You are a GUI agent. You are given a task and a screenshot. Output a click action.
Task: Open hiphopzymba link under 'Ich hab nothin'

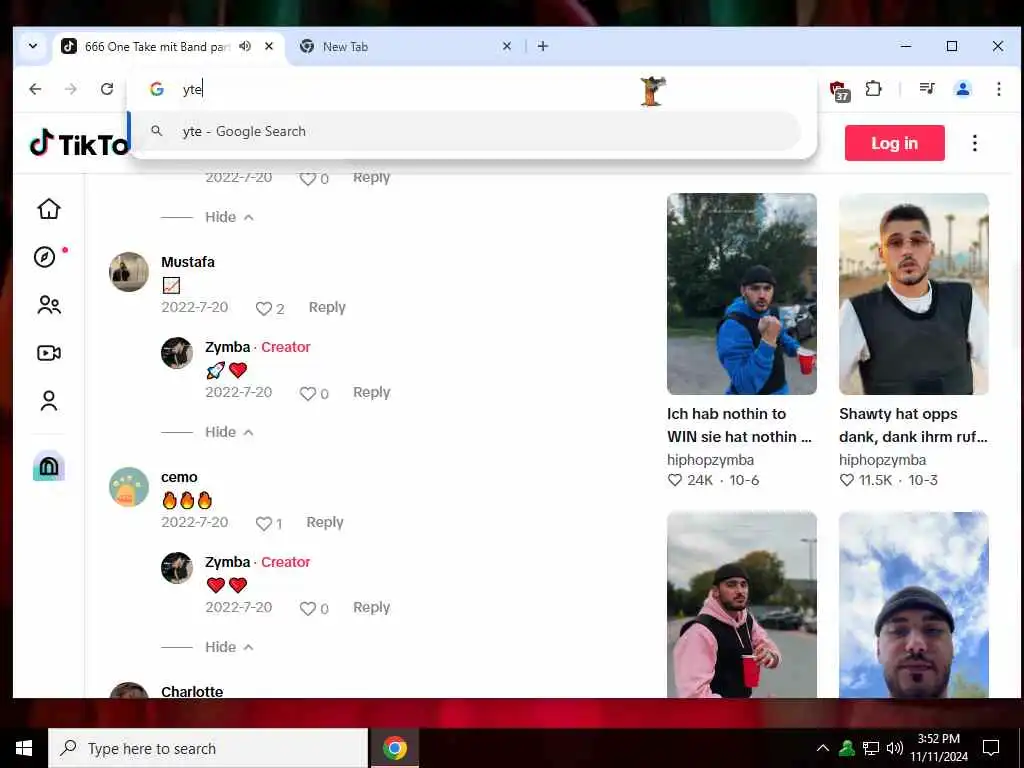tap(711, 460)
